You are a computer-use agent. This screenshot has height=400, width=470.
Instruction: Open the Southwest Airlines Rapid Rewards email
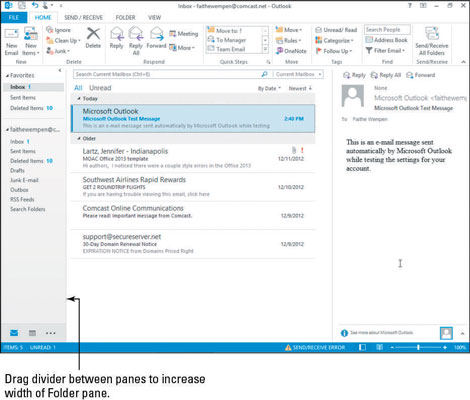tap(193, 187)
